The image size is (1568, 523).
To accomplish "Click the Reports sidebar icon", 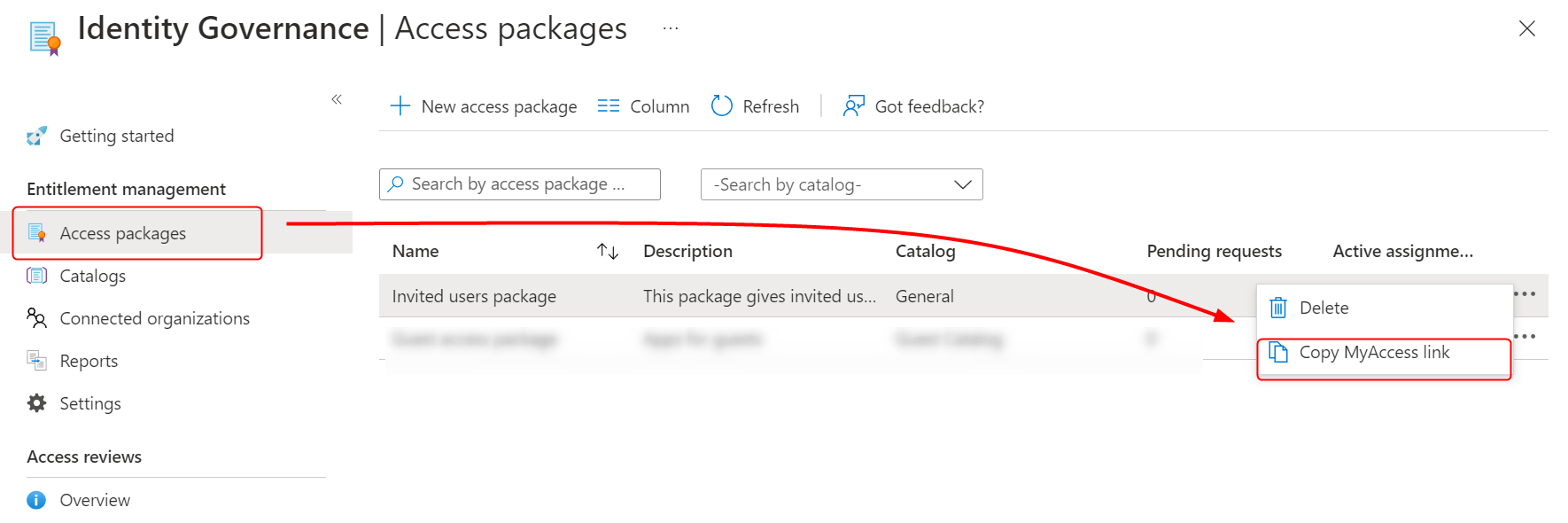I will pyautogui.click(x=36, y=361).
